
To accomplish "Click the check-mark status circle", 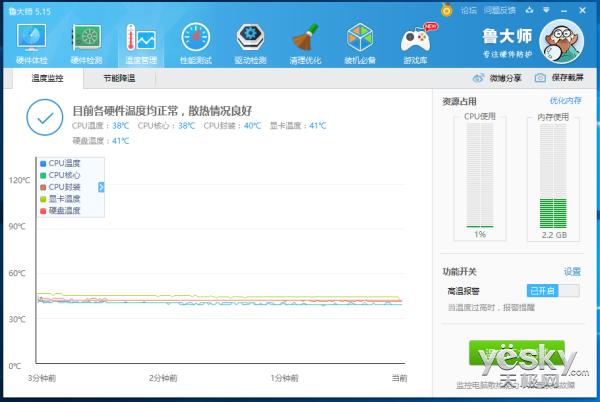I will click(x=45, y=117).
